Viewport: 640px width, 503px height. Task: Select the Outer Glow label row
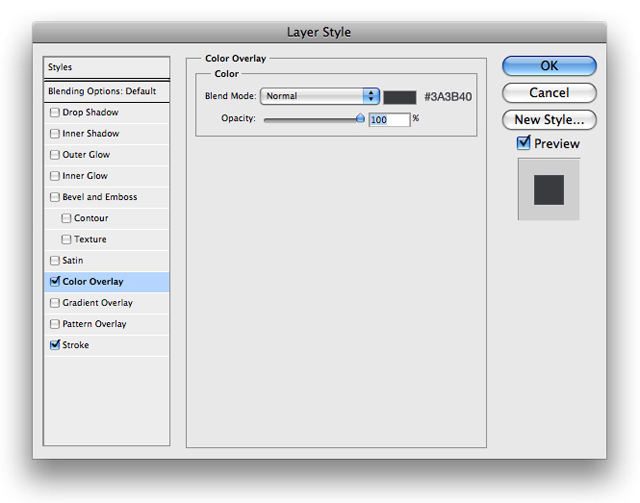tap(107, 155)
